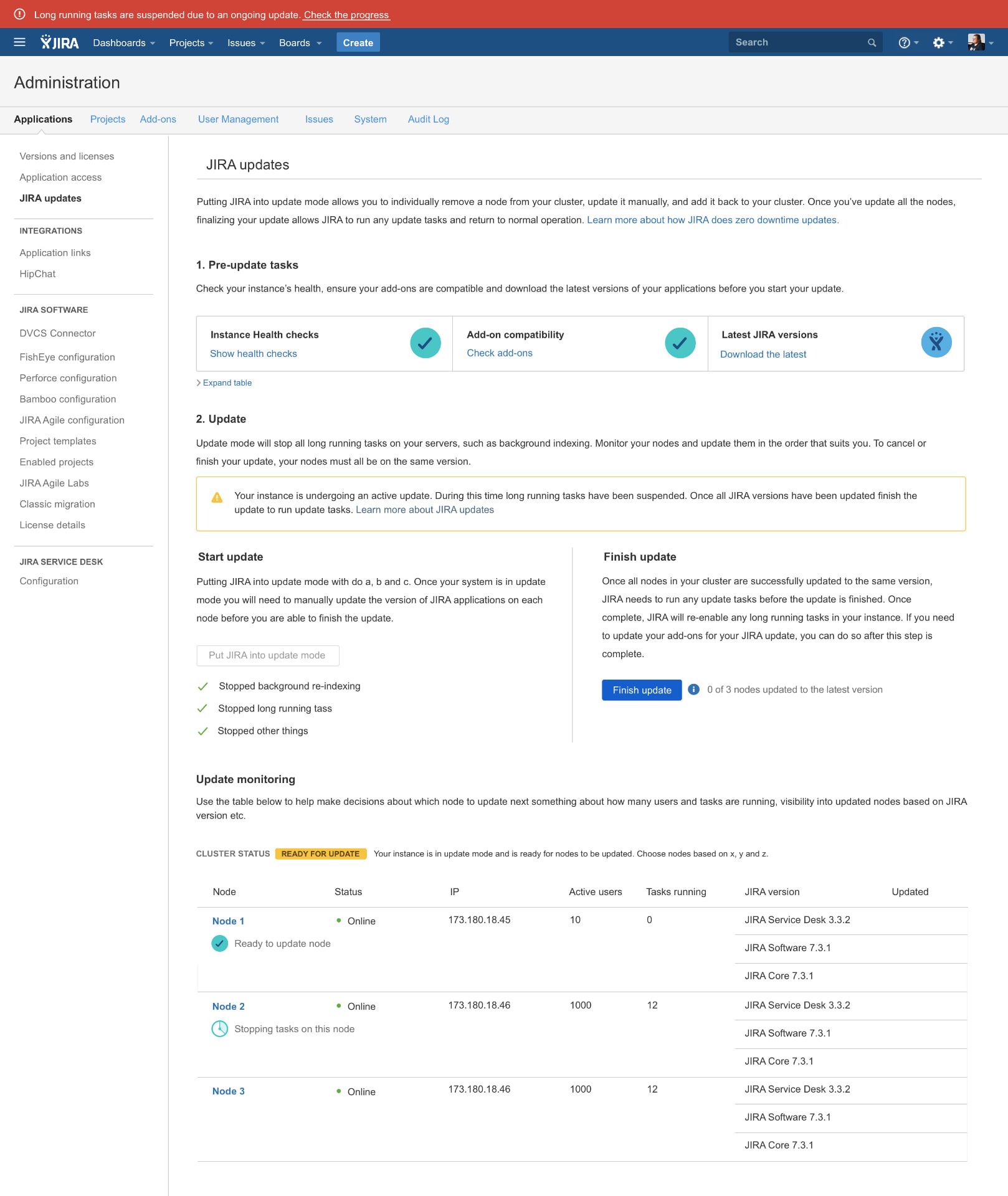Click Download the latest link
Screen dimensions: 1008x1196
763,354
